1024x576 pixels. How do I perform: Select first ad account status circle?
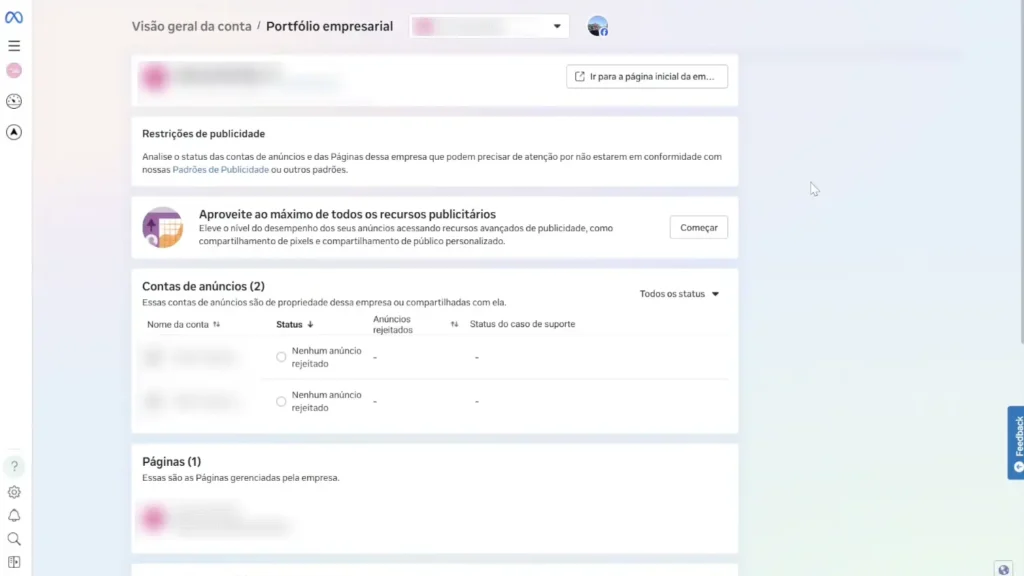click(281, 357)
